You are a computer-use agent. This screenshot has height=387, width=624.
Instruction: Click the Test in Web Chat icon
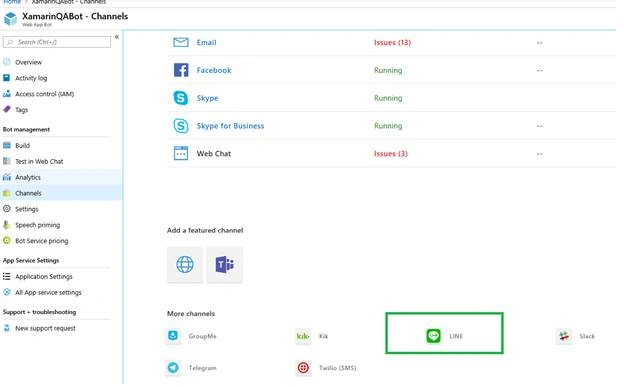point(7,161)
